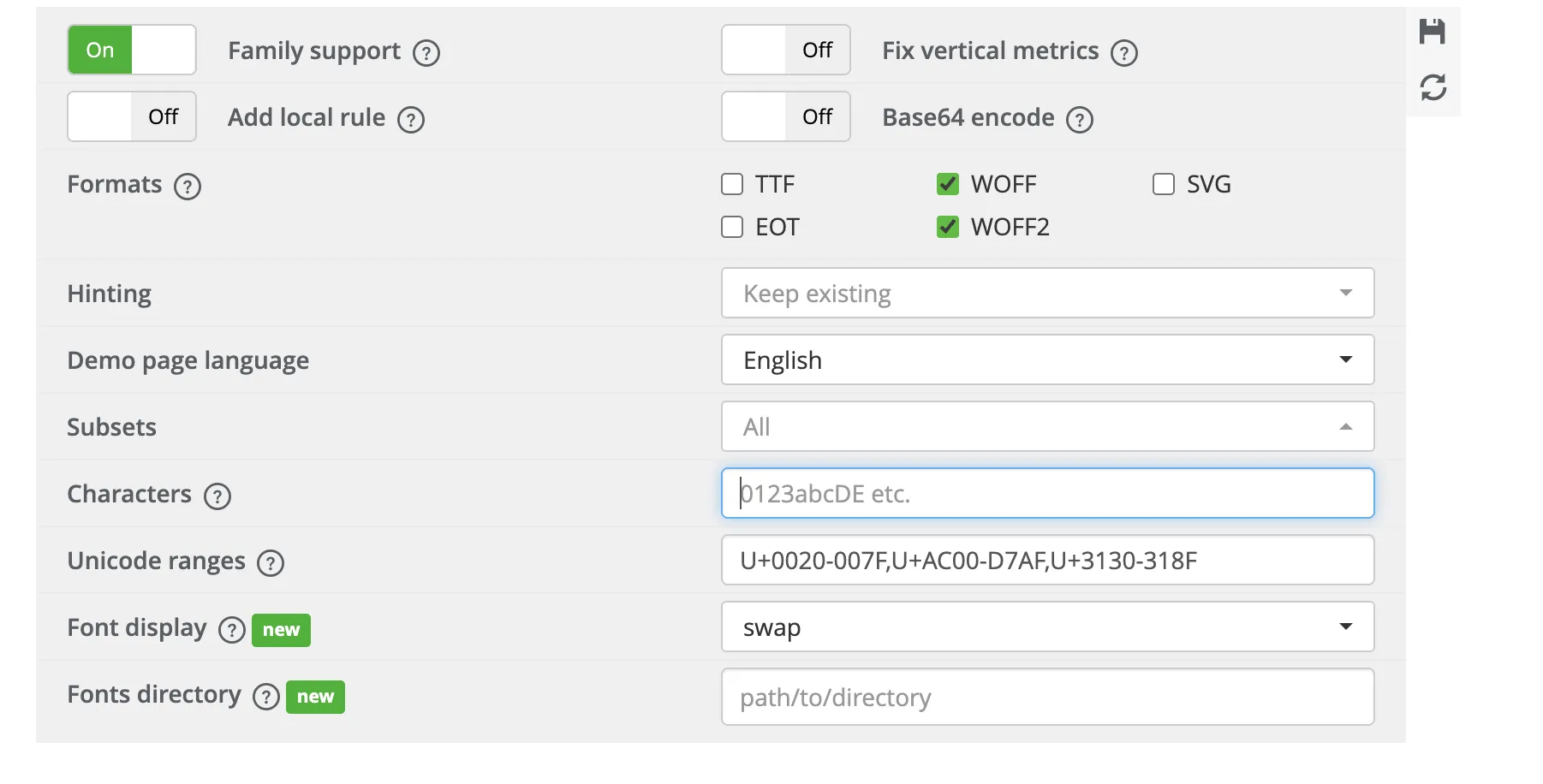Image resolution: width=1543 pixels, height=784 pixels.
Task: Open the Formats help tooltip icon
Action: pyautogui.click(x=188, y=187)
